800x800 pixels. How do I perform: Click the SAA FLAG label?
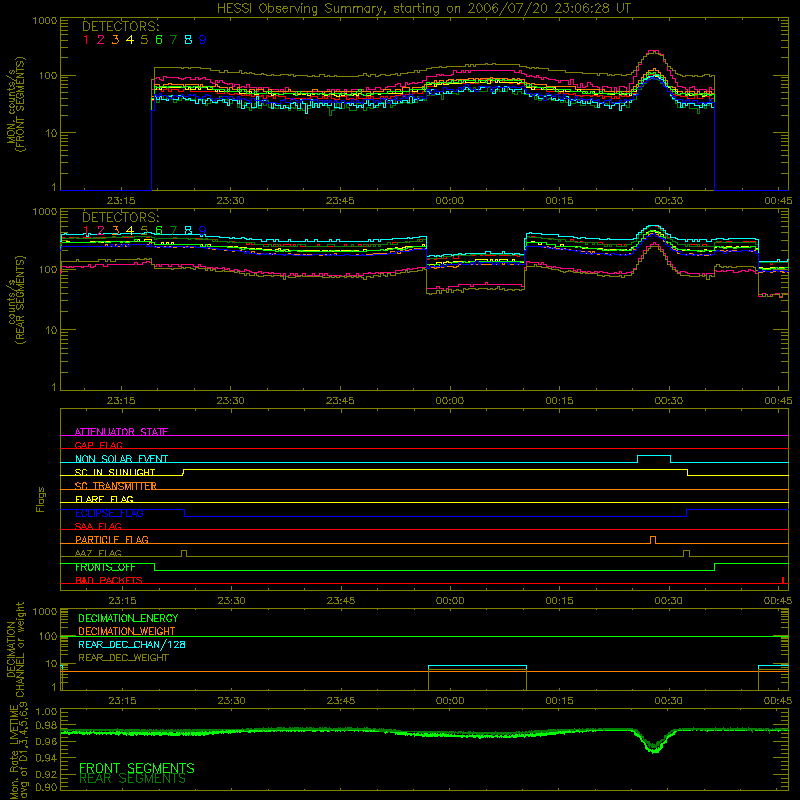[x=98, y=526]
